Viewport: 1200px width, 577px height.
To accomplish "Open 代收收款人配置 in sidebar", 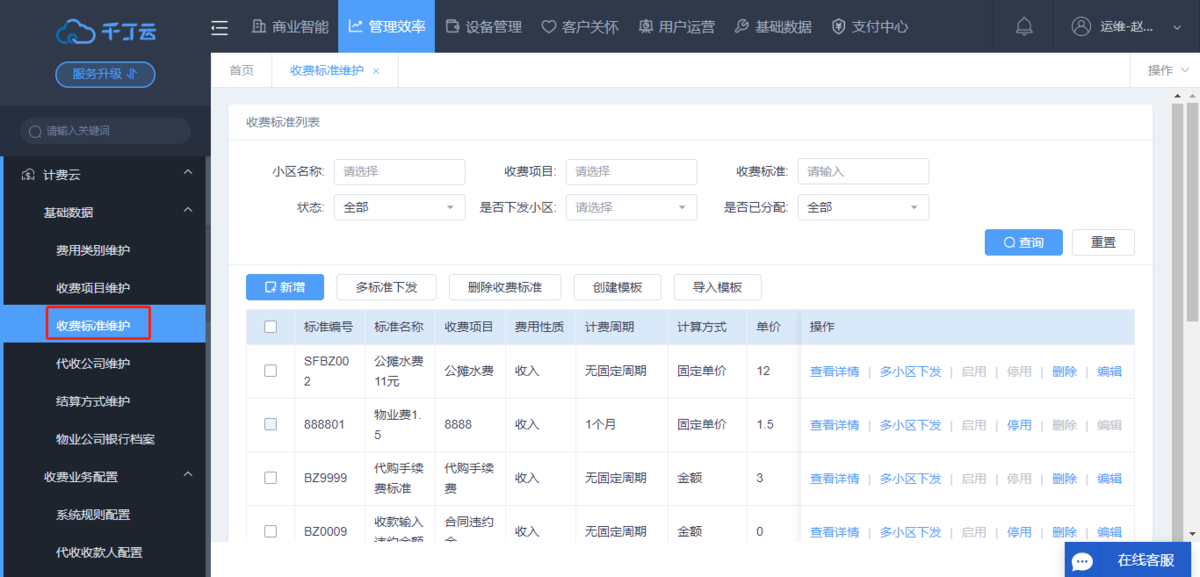I will [99, 552].
